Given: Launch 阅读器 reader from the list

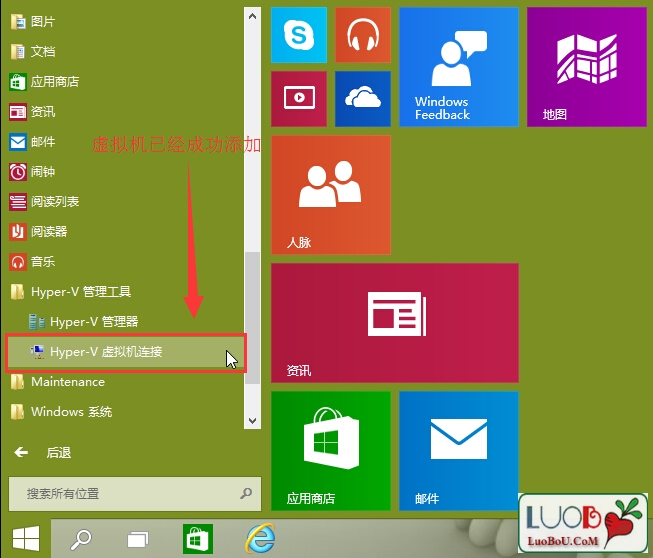Looking at the screenshot, I should [125, 232].
